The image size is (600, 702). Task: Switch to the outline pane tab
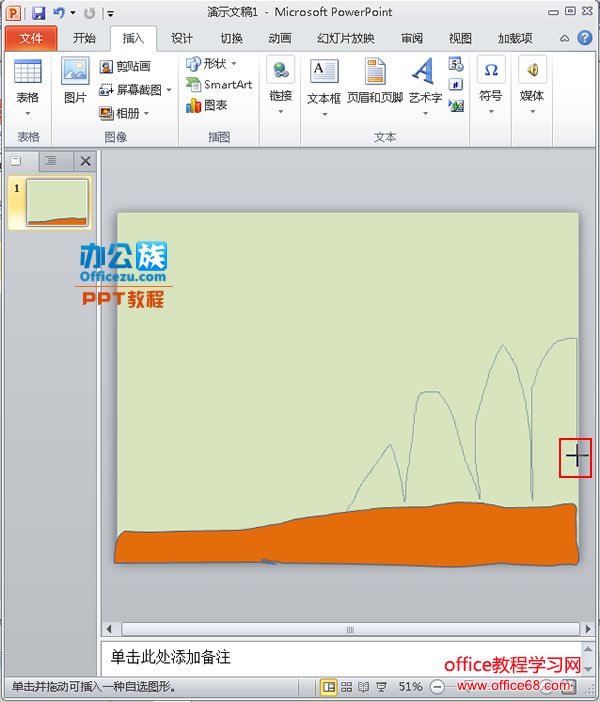[x=51, y=161]
